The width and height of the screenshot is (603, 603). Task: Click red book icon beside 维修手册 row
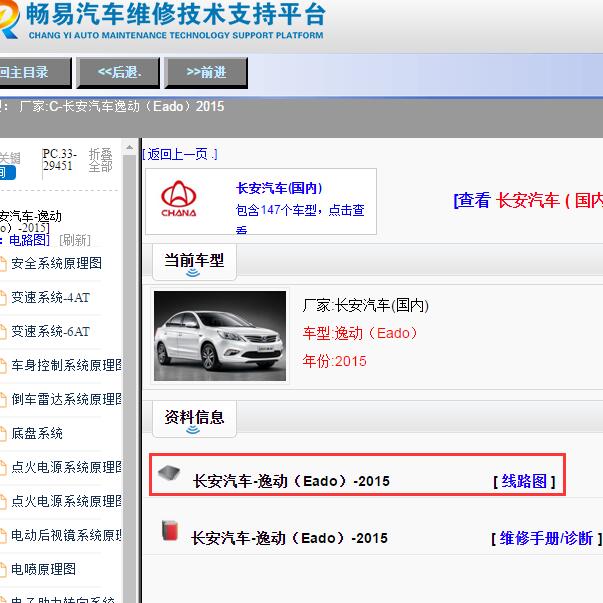(170, 530)
